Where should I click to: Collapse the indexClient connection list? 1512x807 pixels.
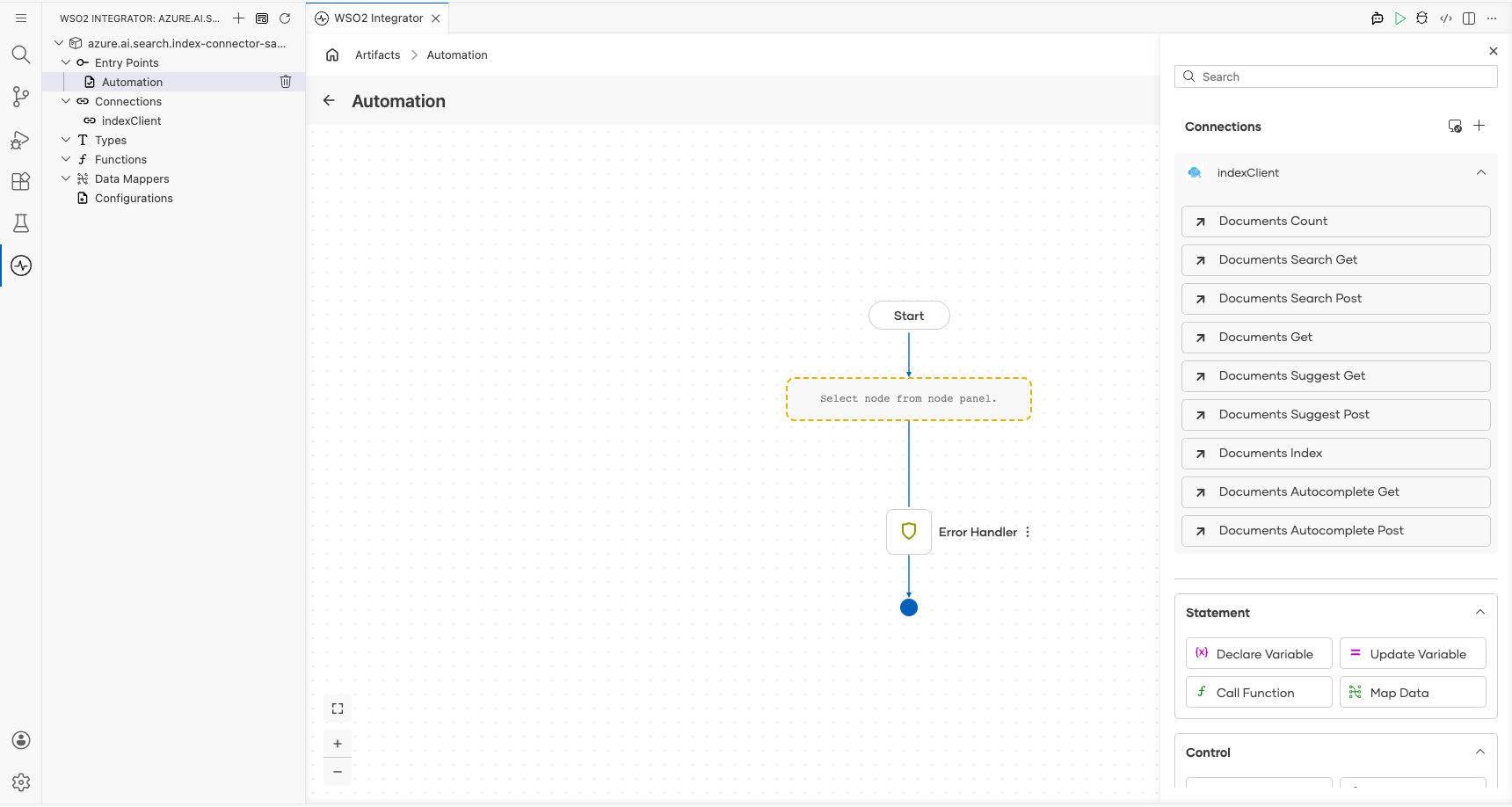(x=1481, y=172)
